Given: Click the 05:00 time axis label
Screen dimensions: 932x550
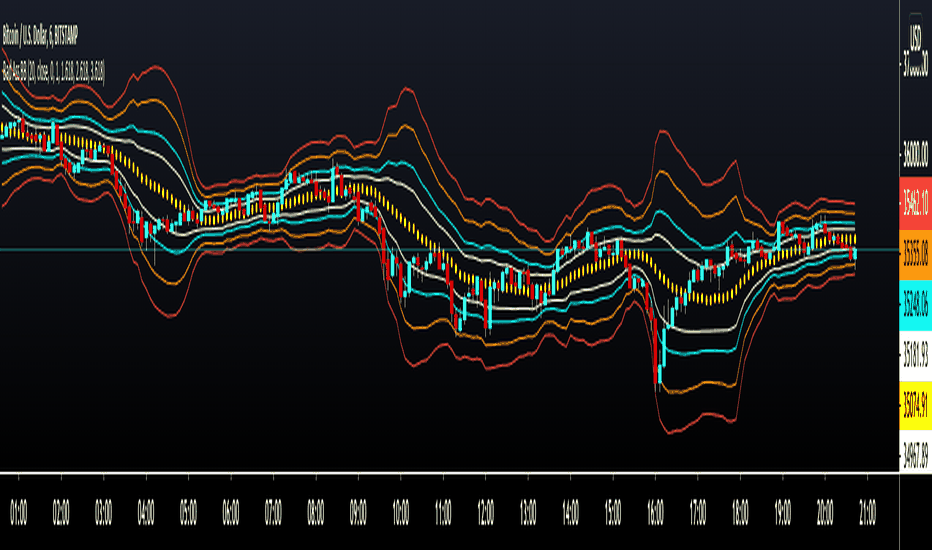Looking at the screenshot, I should click(x=188, y=512).
